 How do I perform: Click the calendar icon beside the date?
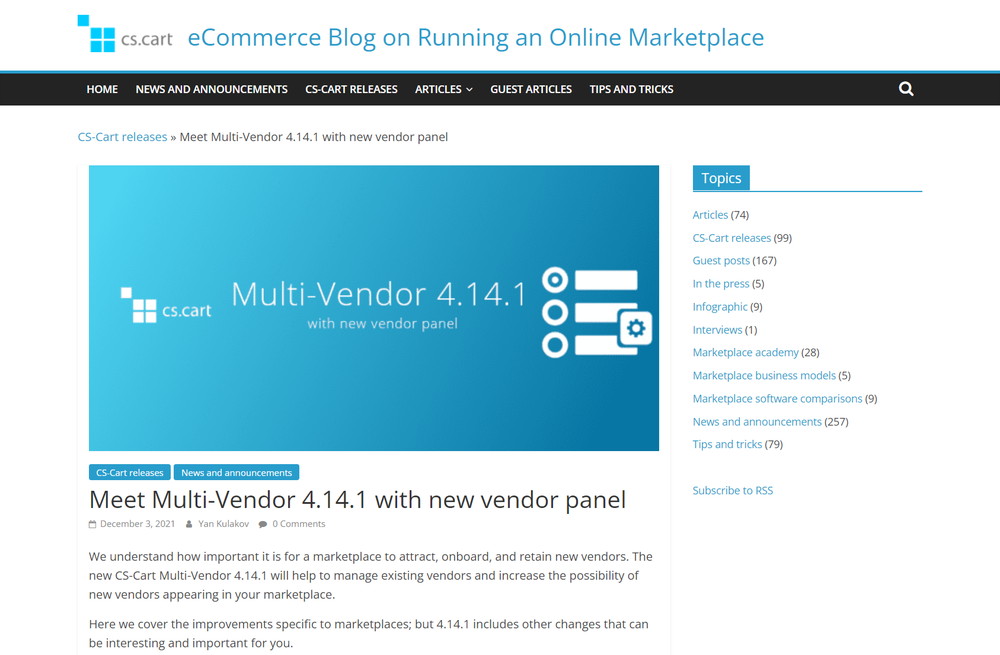tap(92, 524)
